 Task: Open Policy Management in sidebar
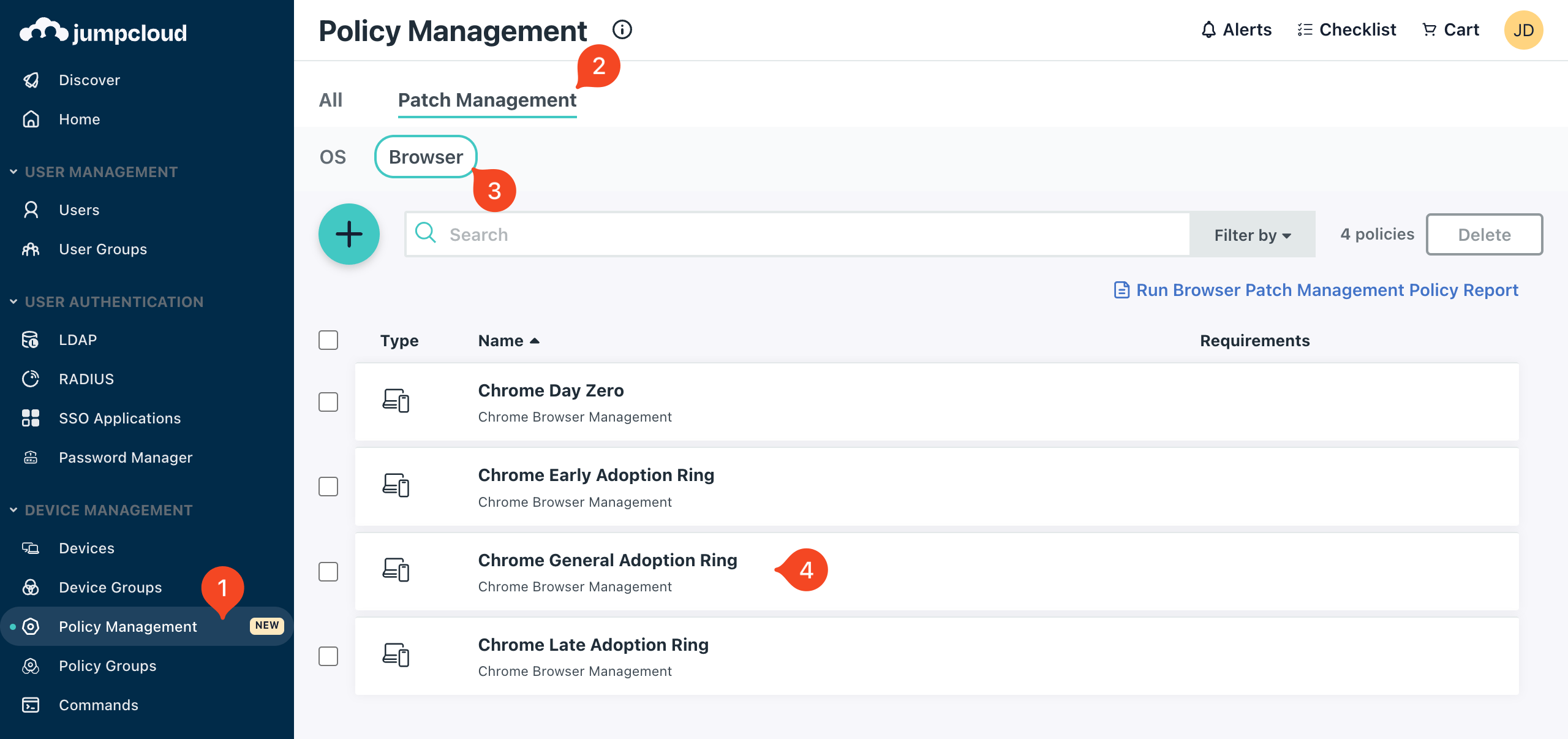coord(147,626)
